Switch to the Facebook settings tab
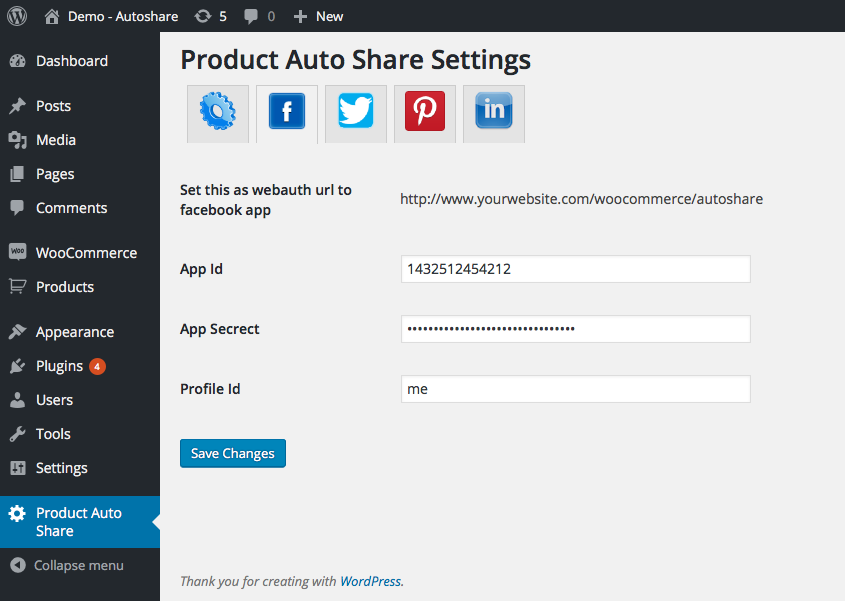 (x=287, y=114)
